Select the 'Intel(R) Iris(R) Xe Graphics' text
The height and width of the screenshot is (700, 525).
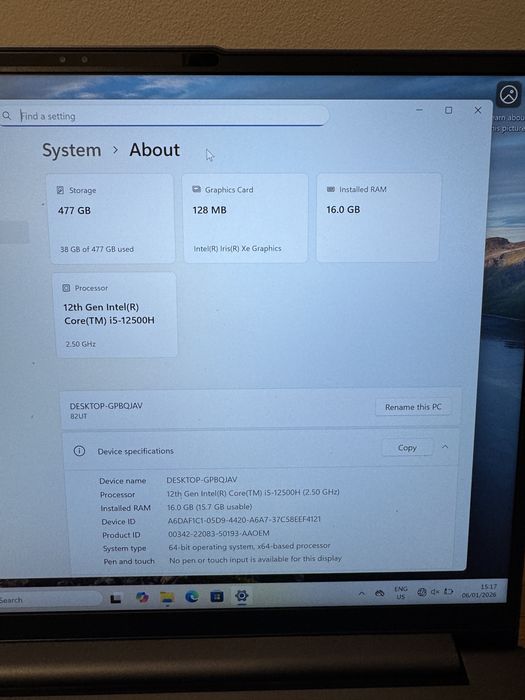coord(238,248)
